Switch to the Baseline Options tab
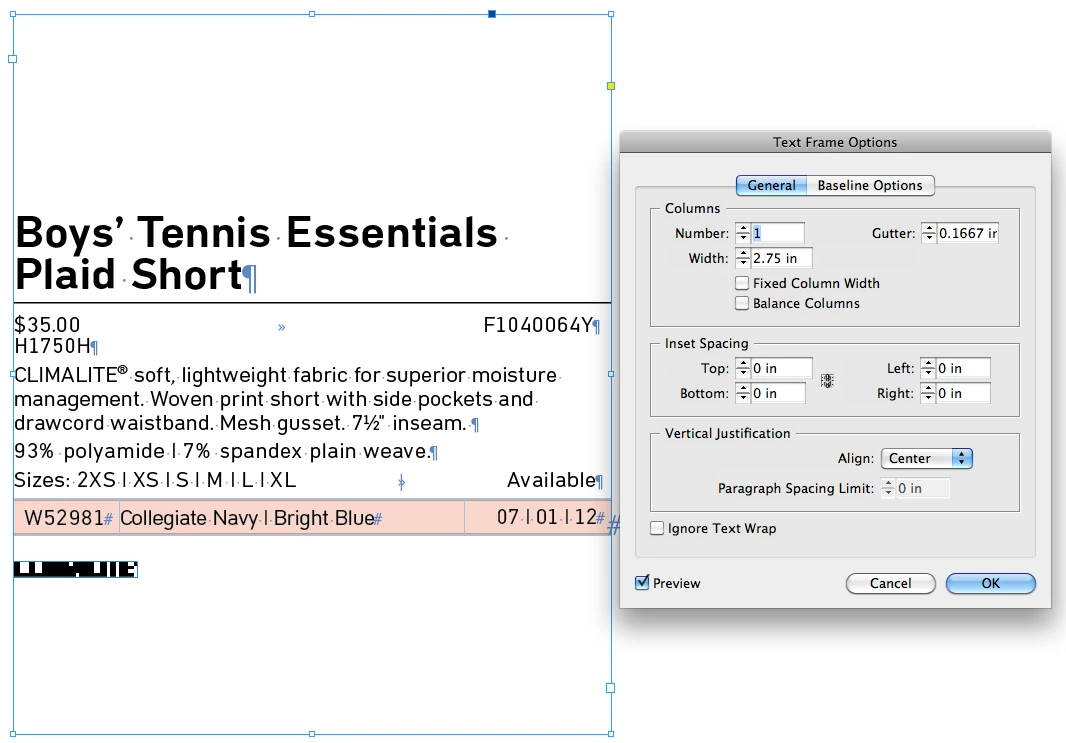 click(870, 186)
